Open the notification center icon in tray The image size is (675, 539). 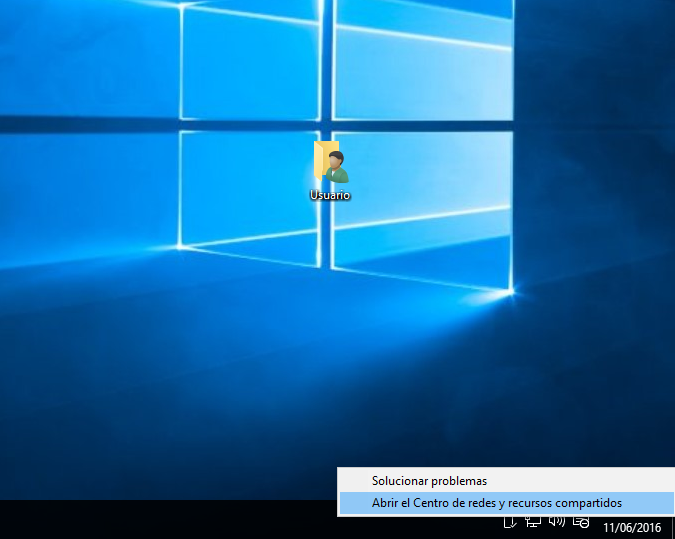[x=581, y=522]
